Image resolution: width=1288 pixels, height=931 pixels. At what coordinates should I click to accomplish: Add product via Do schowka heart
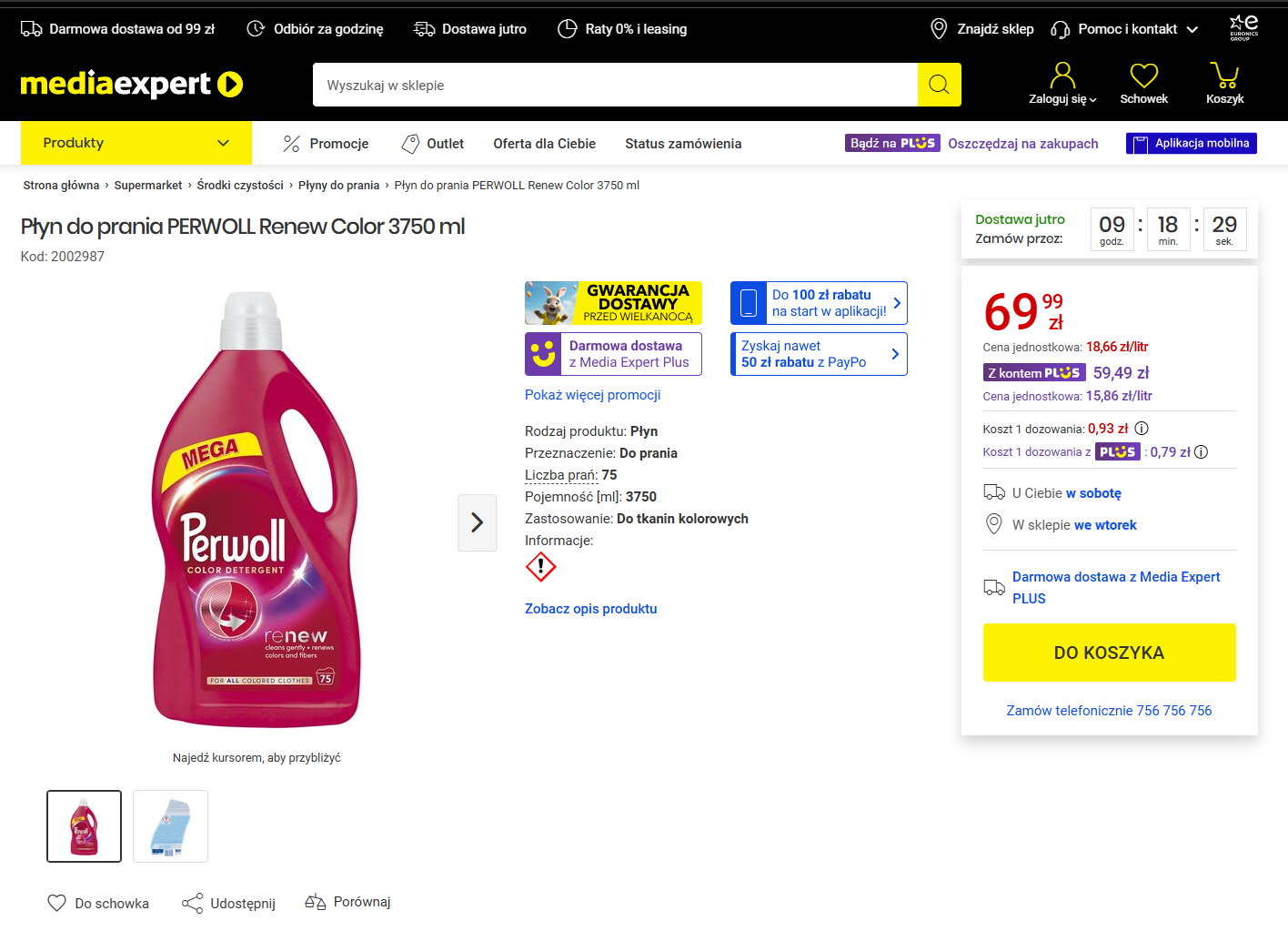[56, 903]
